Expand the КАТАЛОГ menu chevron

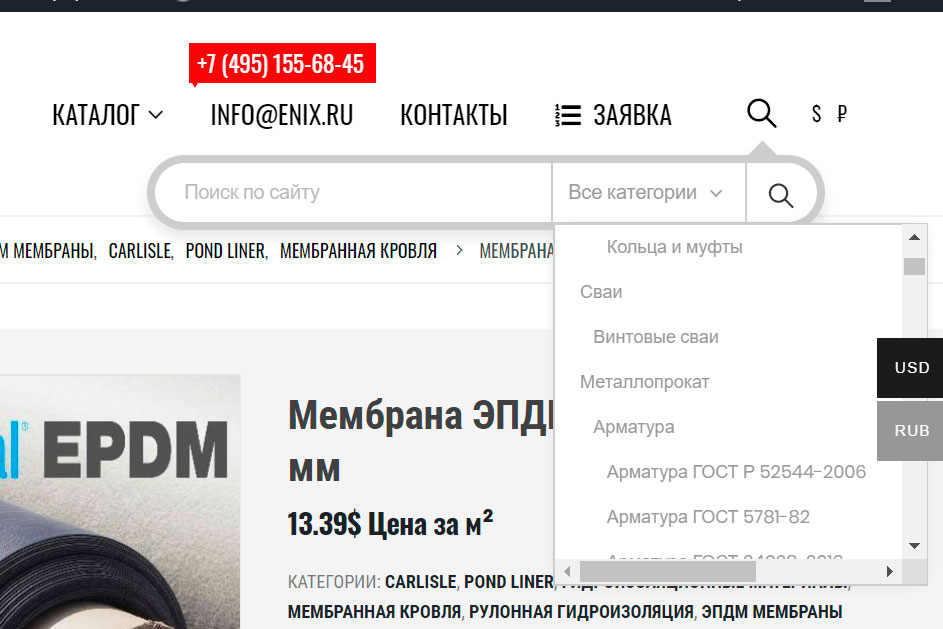coord(156,115)
